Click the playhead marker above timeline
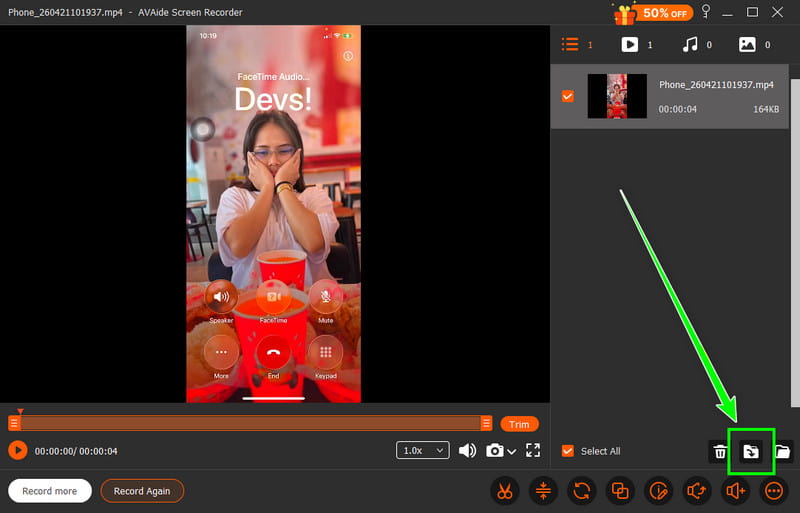 point(20,411)
